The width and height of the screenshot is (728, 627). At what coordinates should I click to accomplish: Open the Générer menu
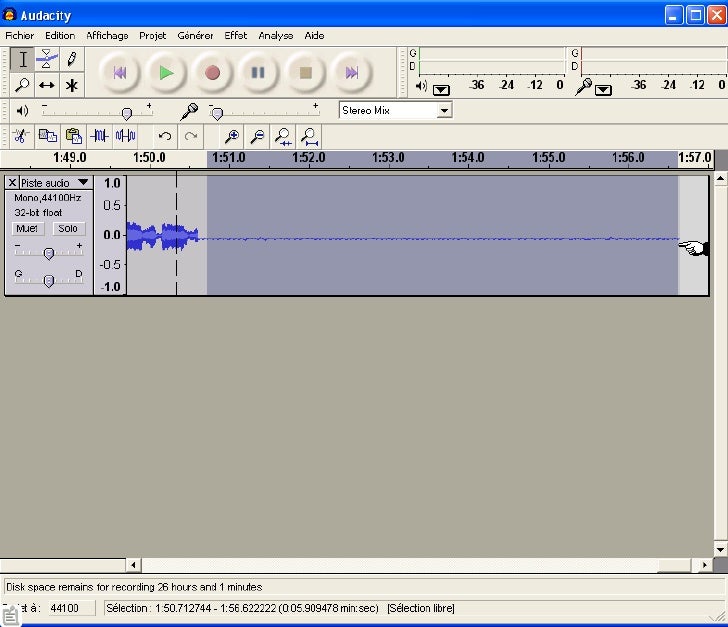point(195,35)
